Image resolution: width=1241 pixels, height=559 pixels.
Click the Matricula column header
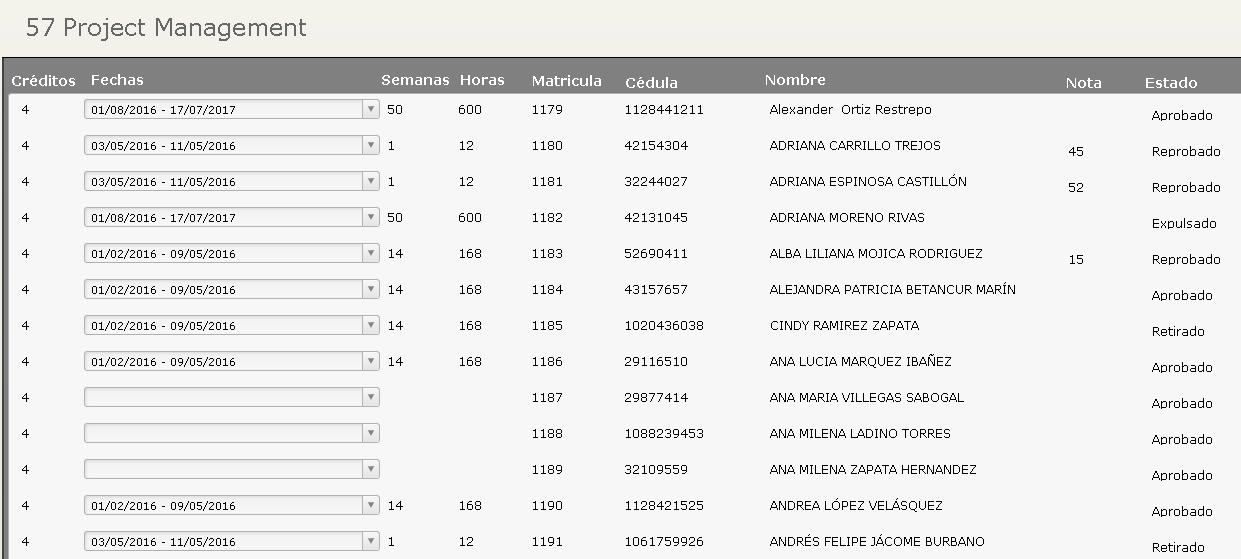tap(567, 80)
